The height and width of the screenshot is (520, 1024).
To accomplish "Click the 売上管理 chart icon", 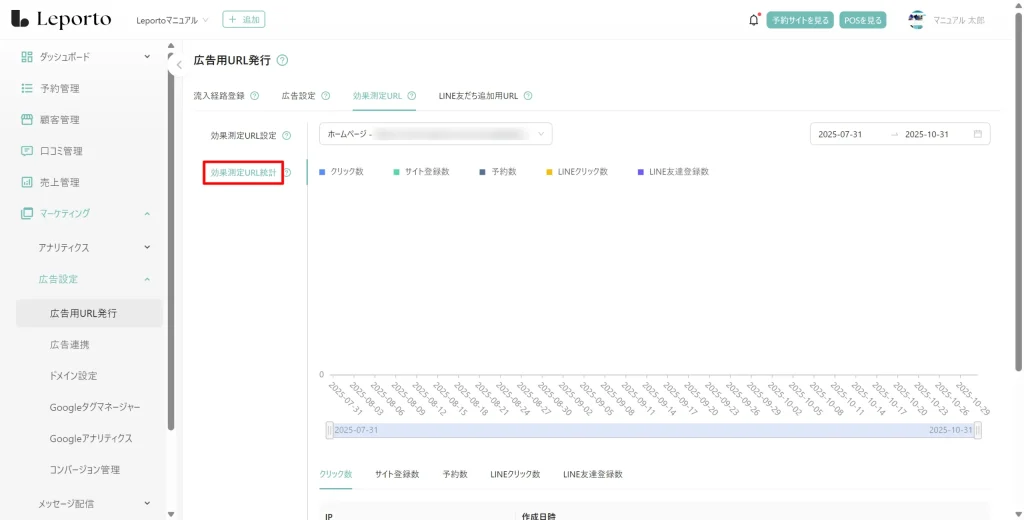I will (27, 182).
